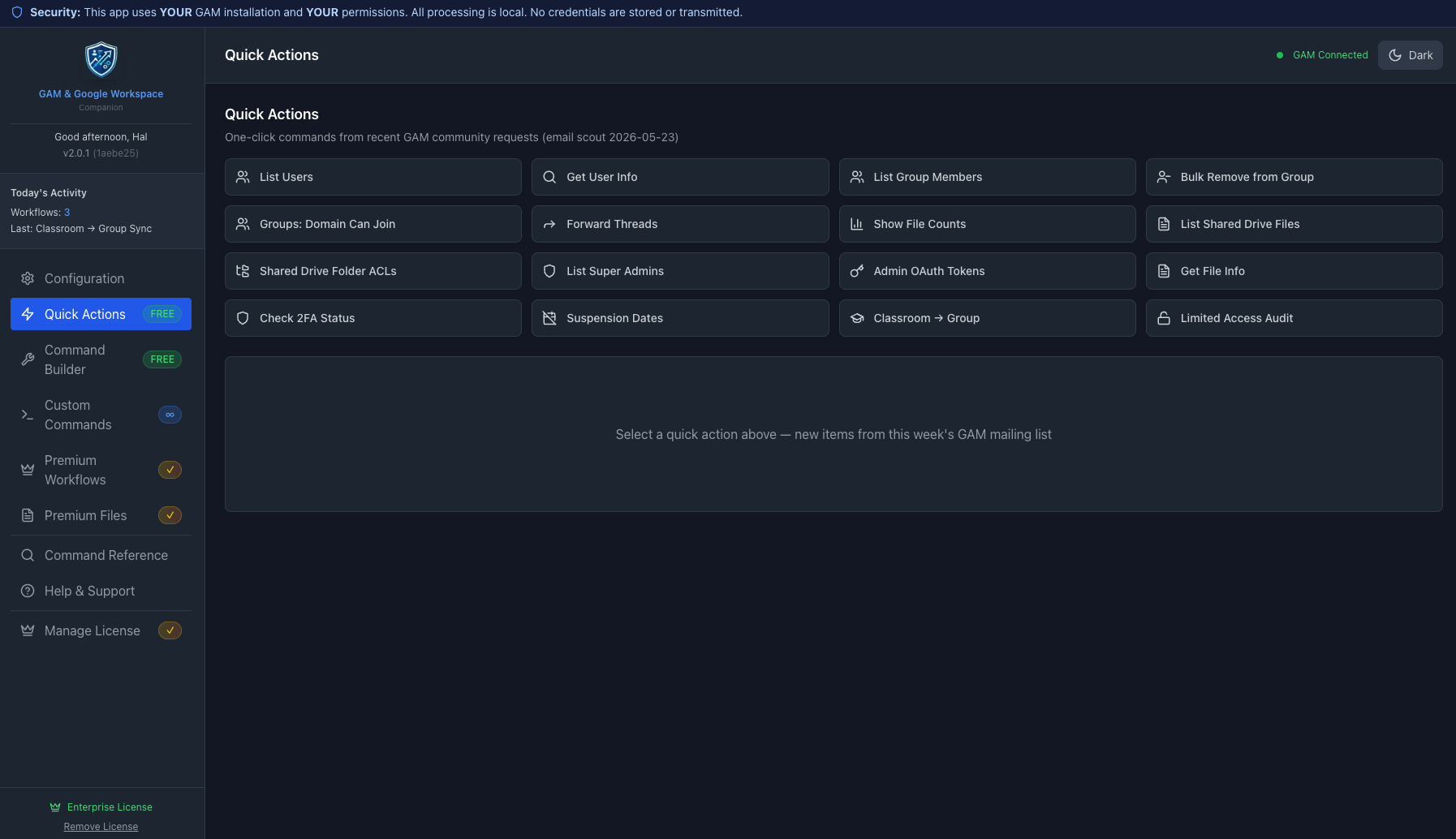Click the arrow icon on Forward Threads
The height and width of the screenshot is (839, 1456).
pos(549,224)
